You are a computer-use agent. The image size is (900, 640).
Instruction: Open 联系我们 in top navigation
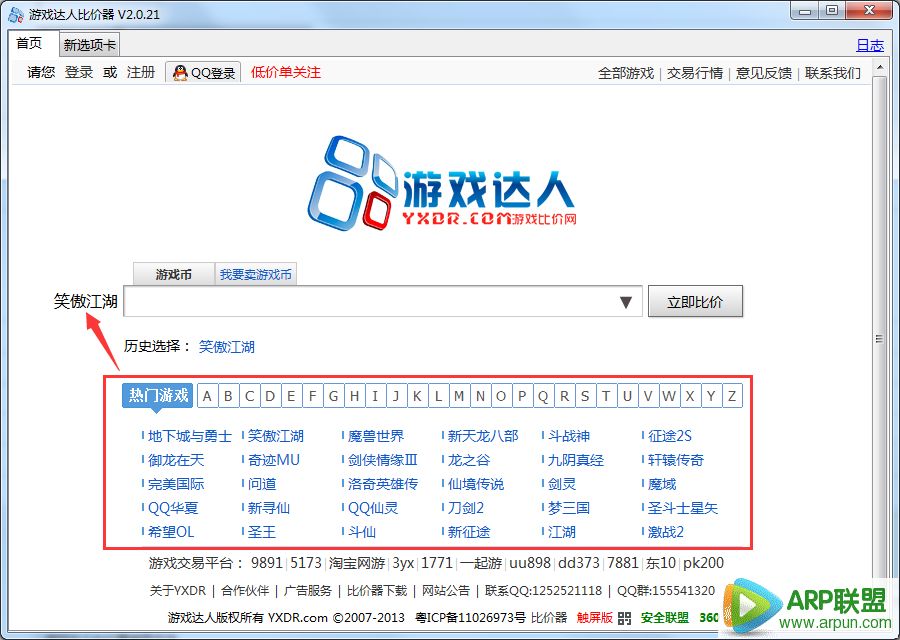pos(832,73)
